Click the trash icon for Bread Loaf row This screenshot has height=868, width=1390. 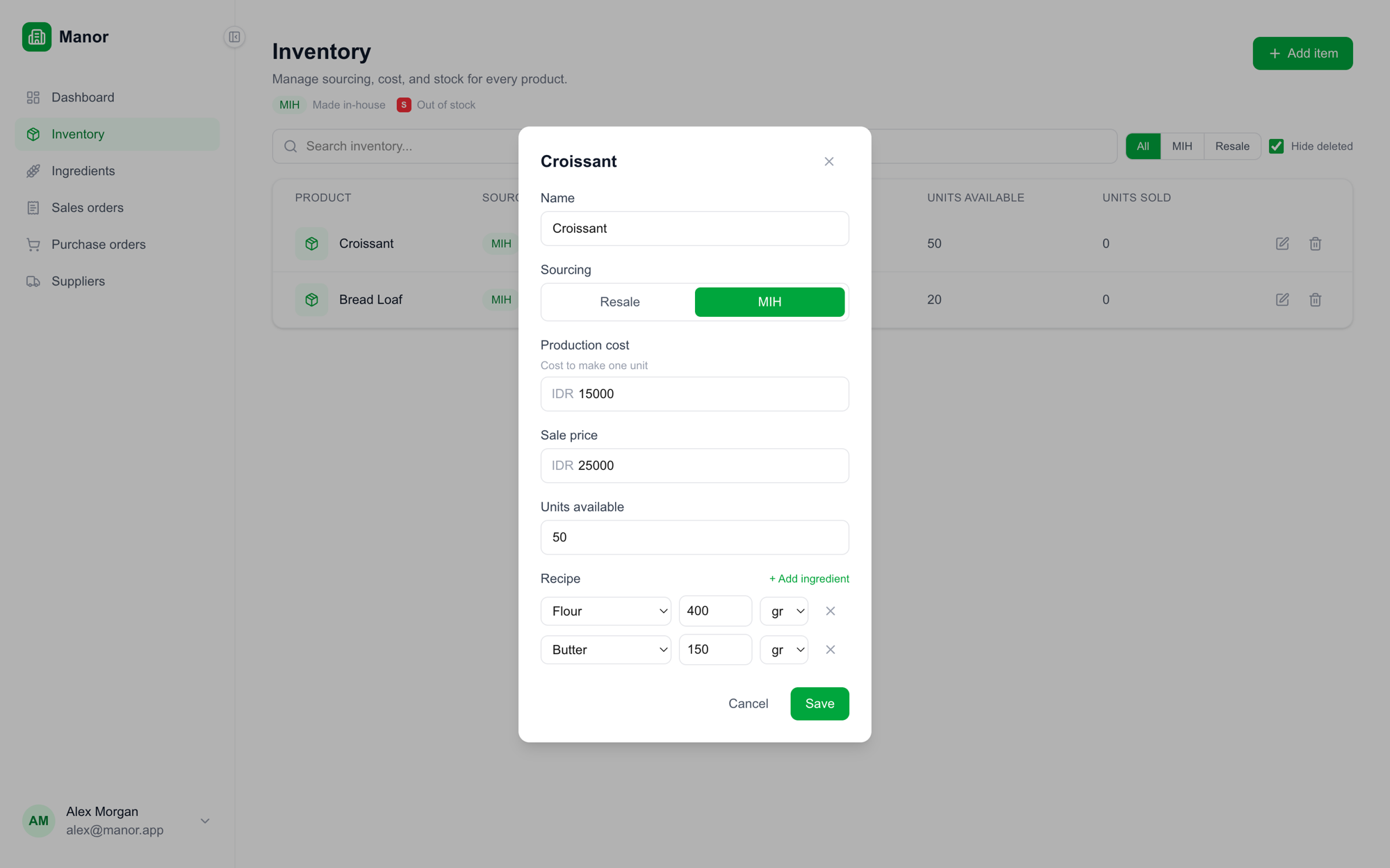(x=1315, y=300)
